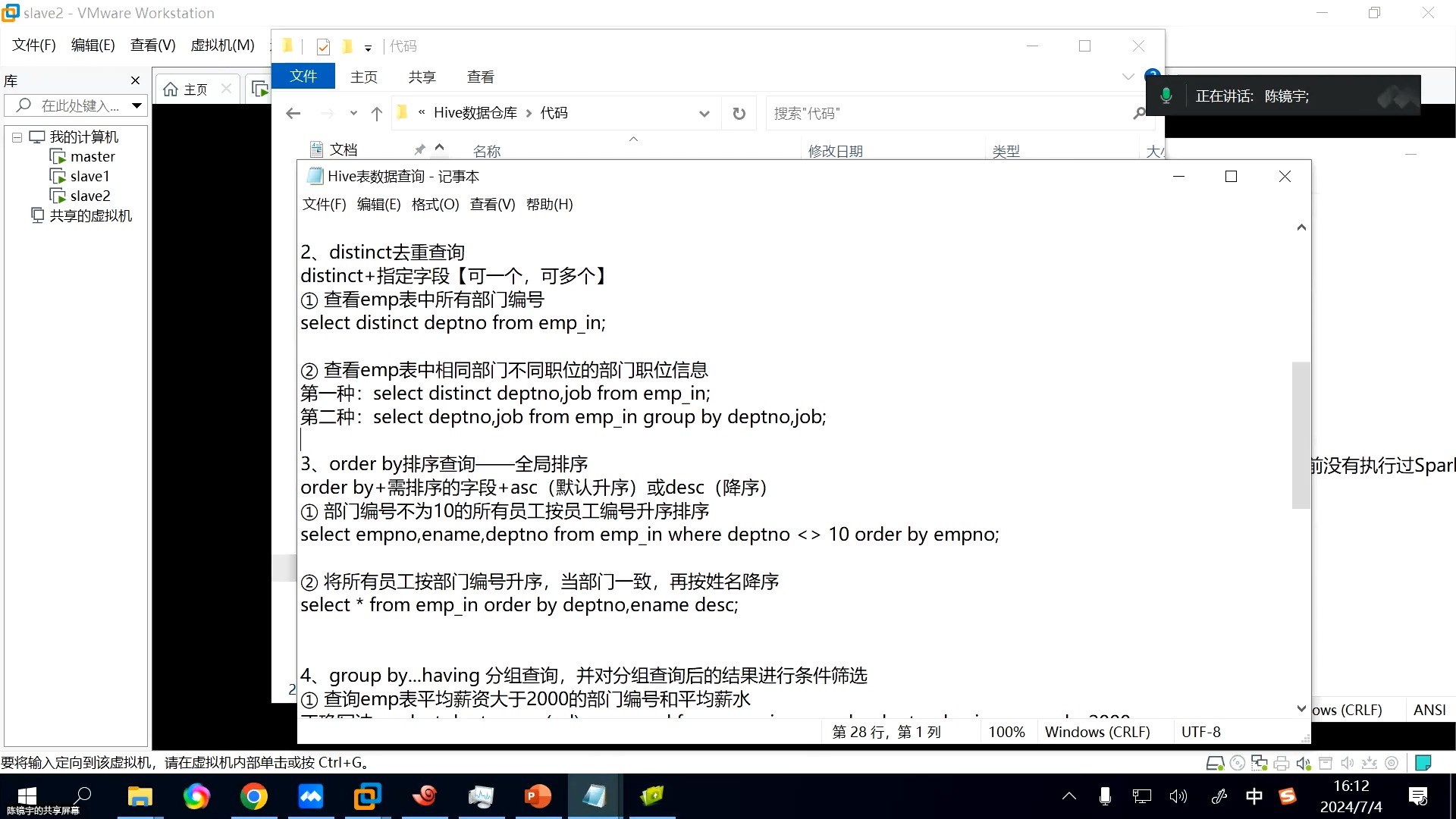Go back in the Explorer window
This screenshot has height=819, width=1456.
(x=293, y=114)
